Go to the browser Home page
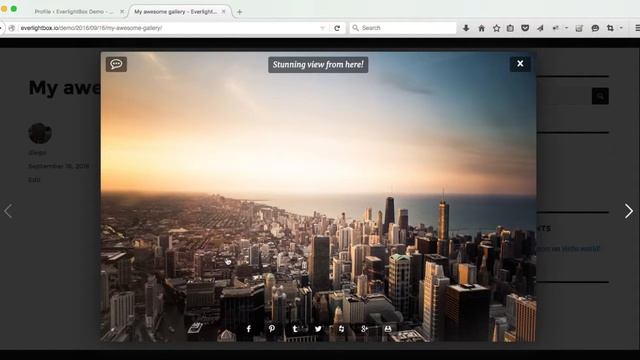Image resolution: width=640 pixels, height=360 pixels. [482, 28]
